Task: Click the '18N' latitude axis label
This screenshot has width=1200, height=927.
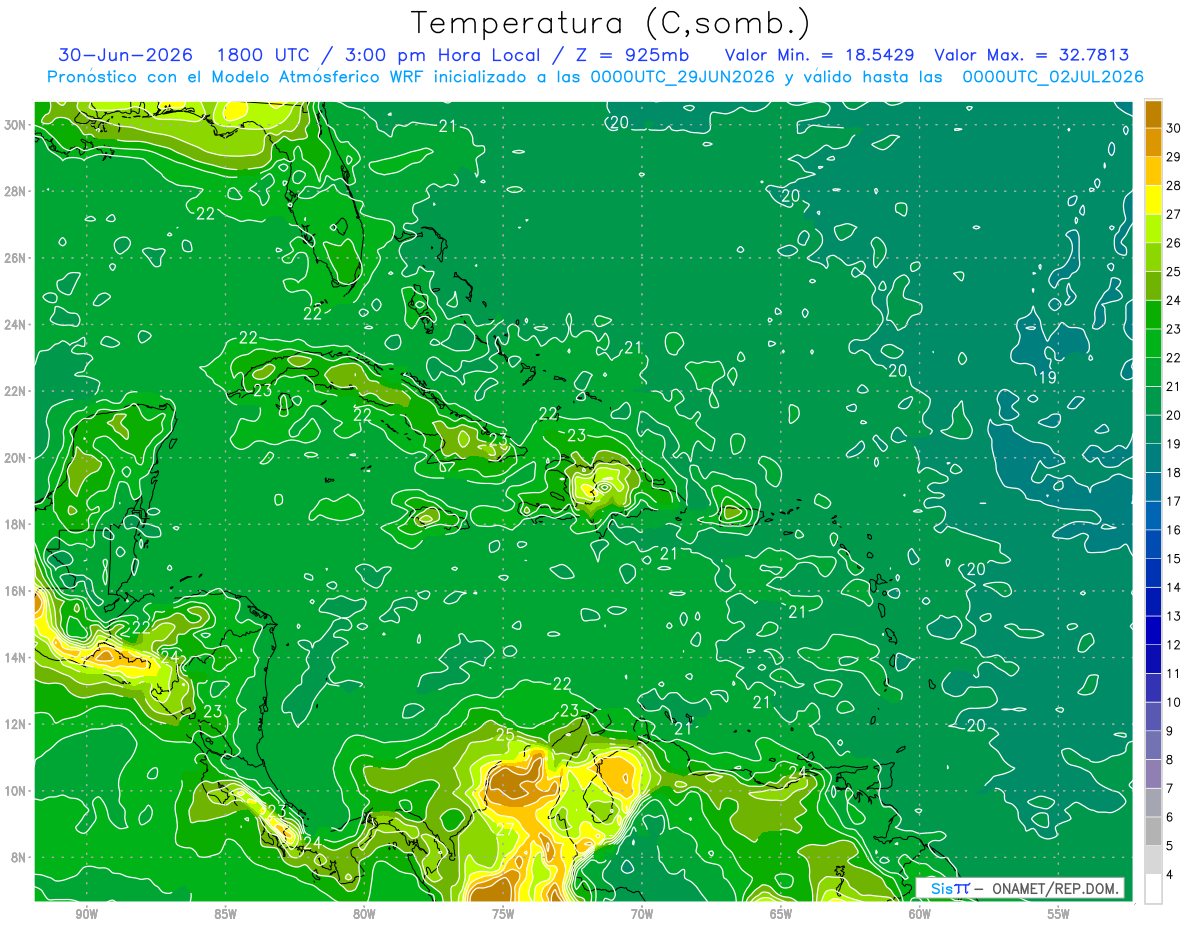Action: coord(16,524)
